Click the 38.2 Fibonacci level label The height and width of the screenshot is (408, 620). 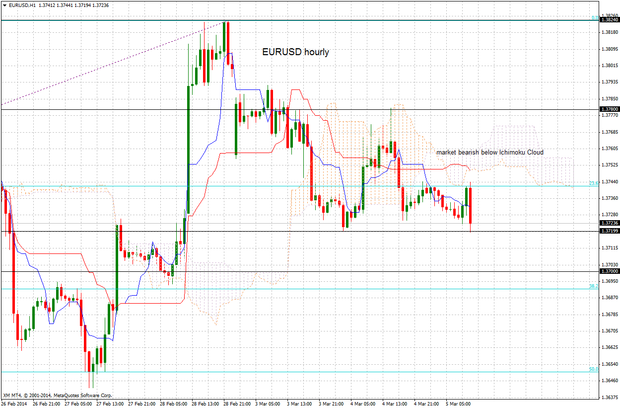click(x=594, y=286)
